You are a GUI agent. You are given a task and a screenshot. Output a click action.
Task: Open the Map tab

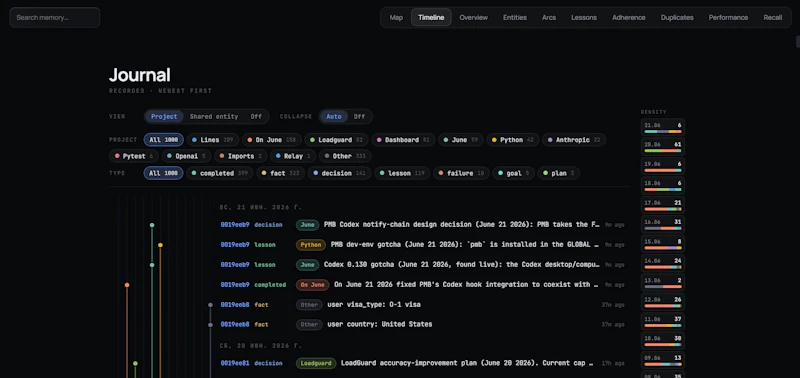[396, 17]
